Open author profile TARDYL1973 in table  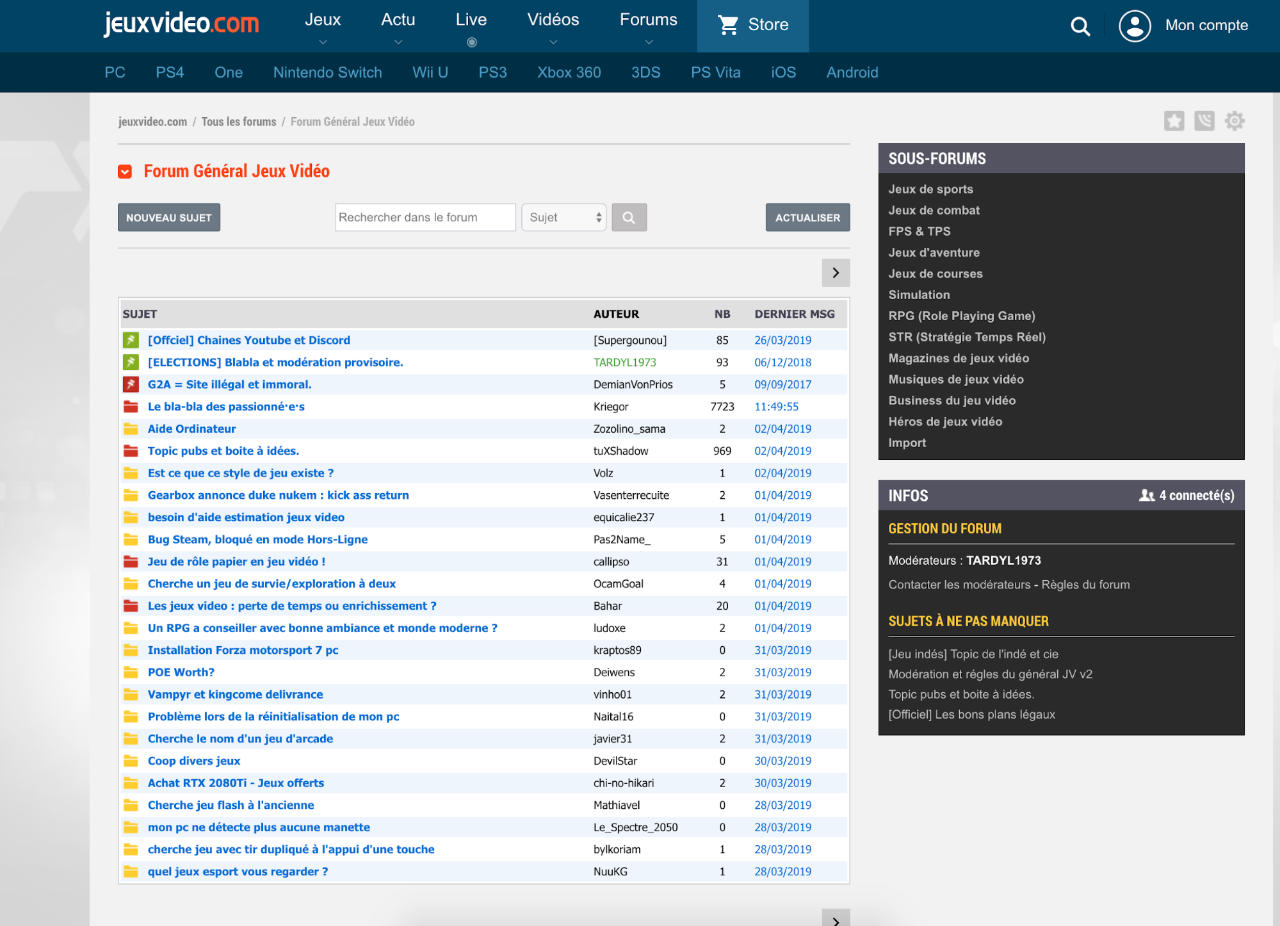coord(625,362)
